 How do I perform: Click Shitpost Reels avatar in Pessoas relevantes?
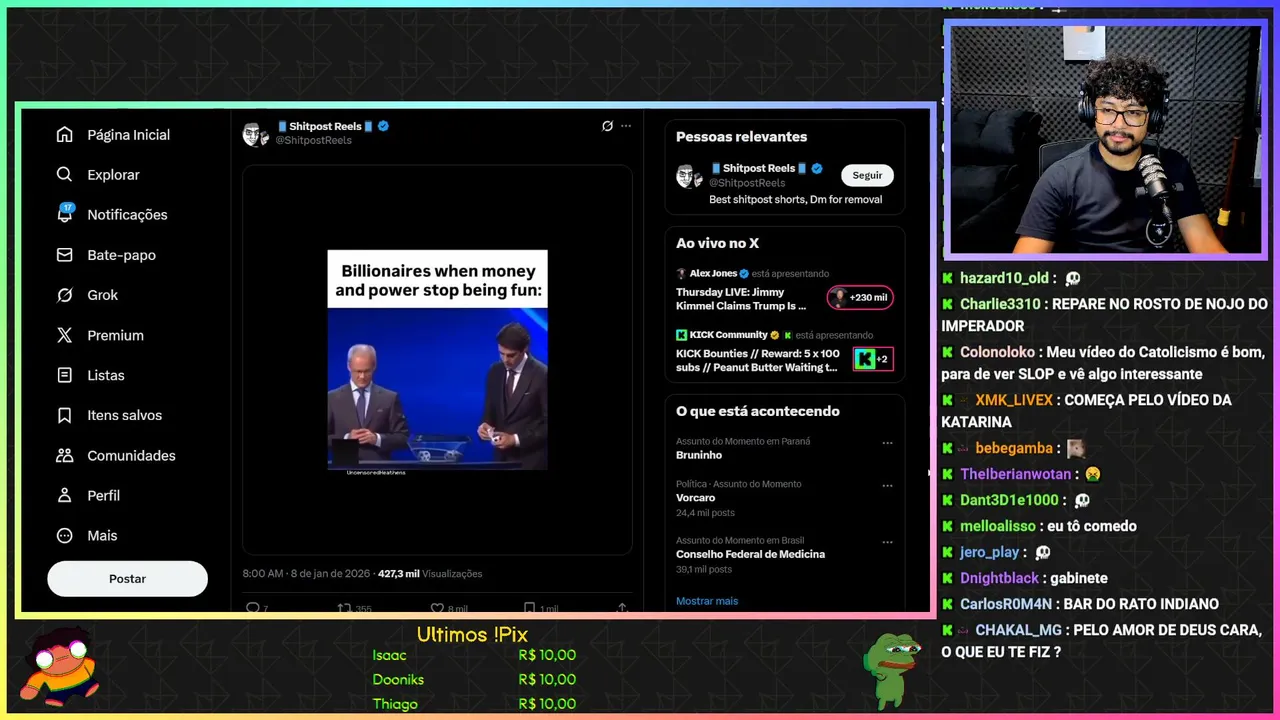pyautogui.click(x=690, y=176)
